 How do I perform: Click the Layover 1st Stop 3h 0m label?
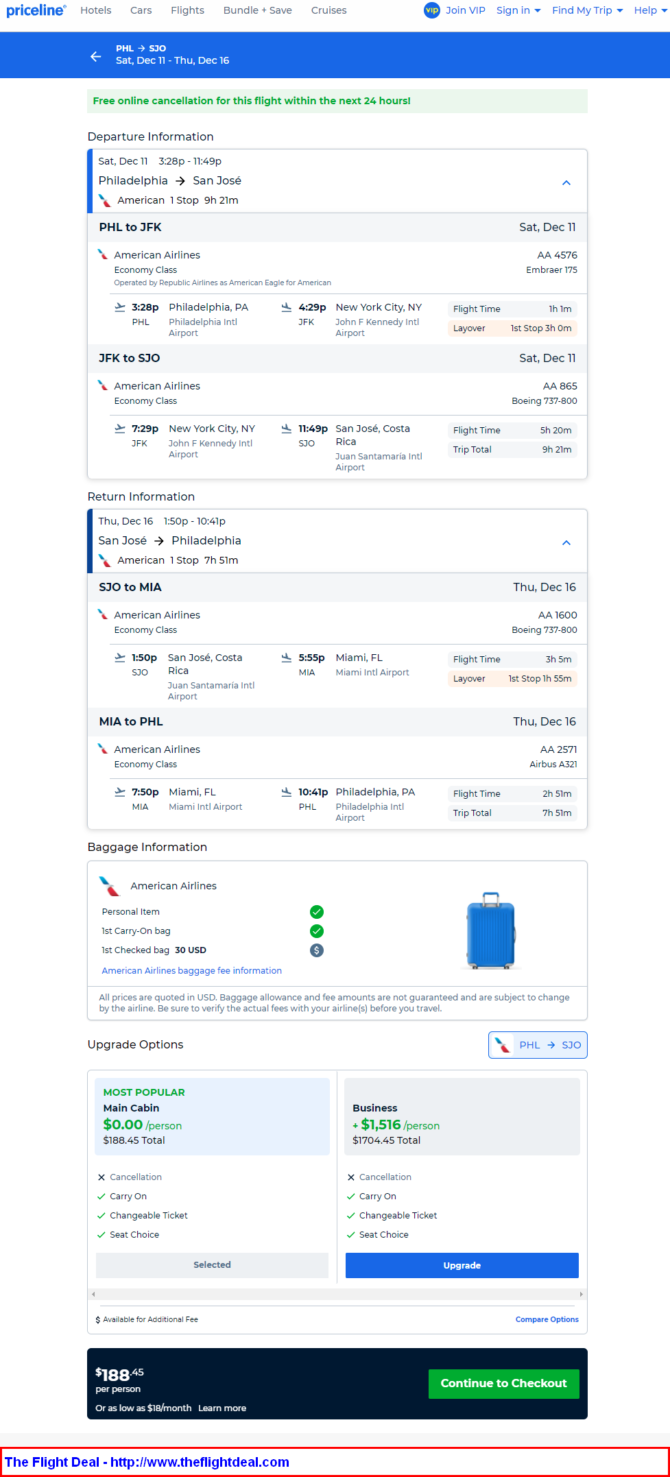click(513, 328)
